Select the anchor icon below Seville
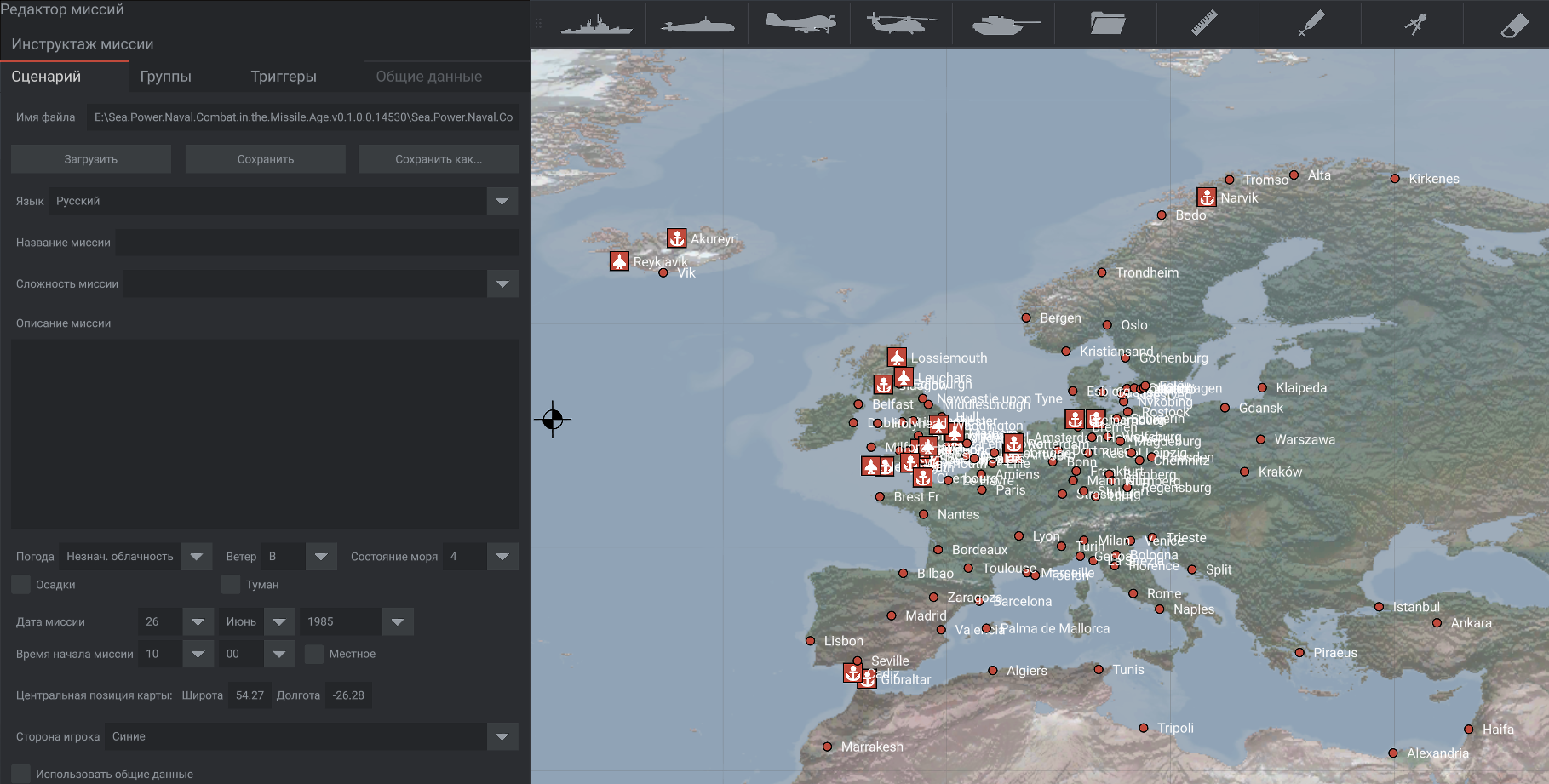 point(852,672)
